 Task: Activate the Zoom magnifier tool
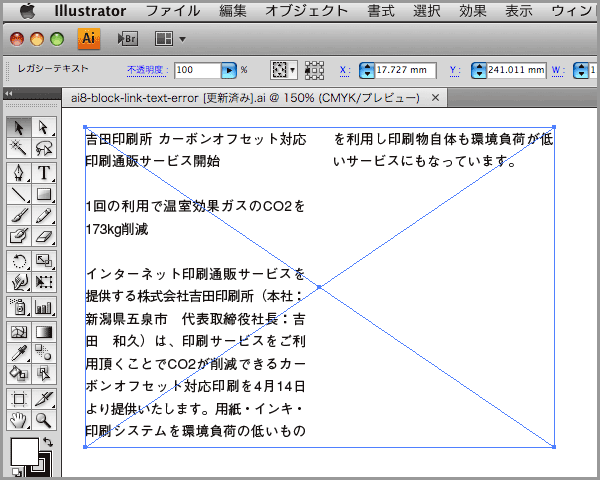tap(44, 421)
